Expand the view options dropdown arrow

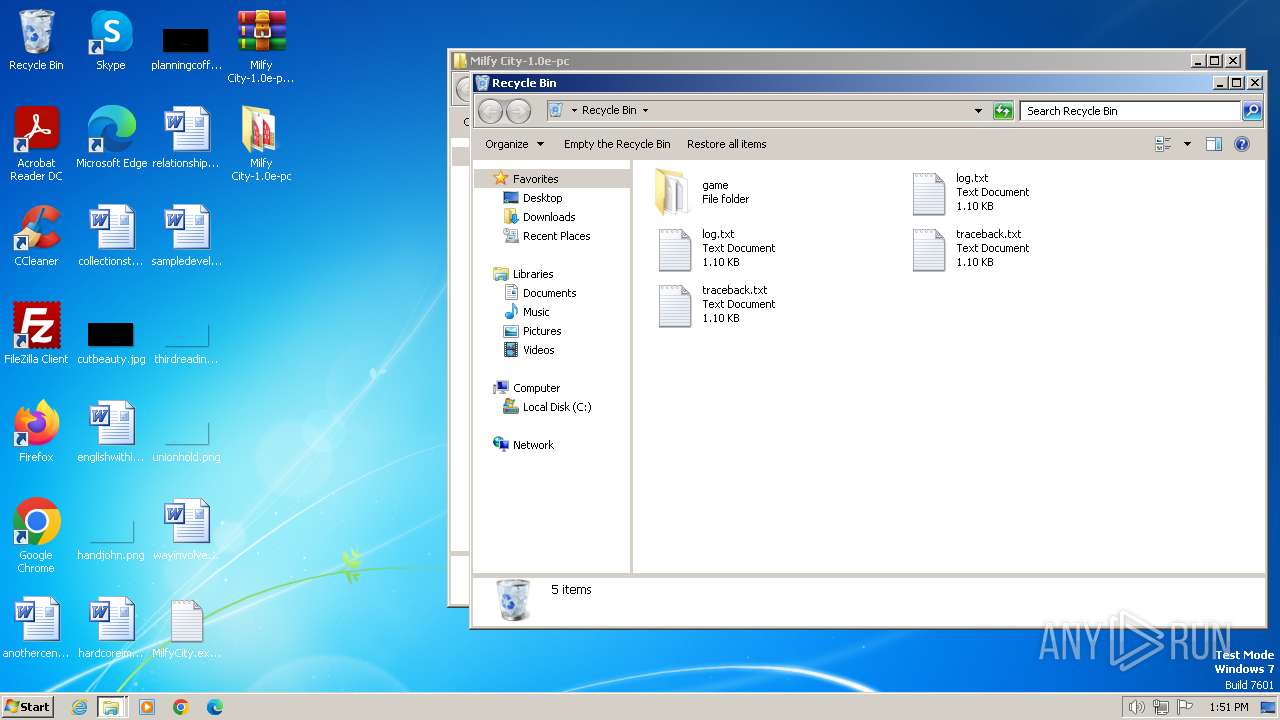[x=1187, y=144]
